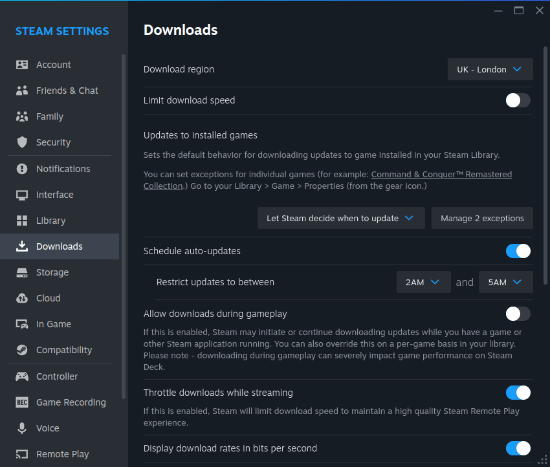
Task: Enable Allow downloads during gameplay switch
Action: click(518, 314)
